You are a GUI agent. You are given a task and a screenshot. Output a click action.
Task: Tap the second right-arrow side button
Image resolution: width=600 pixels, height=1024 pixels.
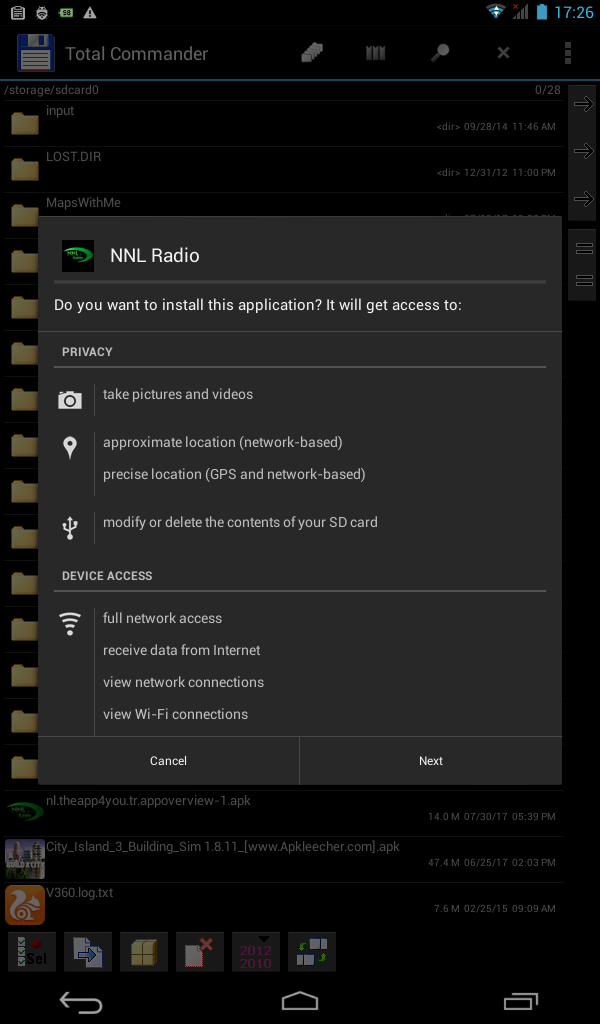click(x=582, y=151)
